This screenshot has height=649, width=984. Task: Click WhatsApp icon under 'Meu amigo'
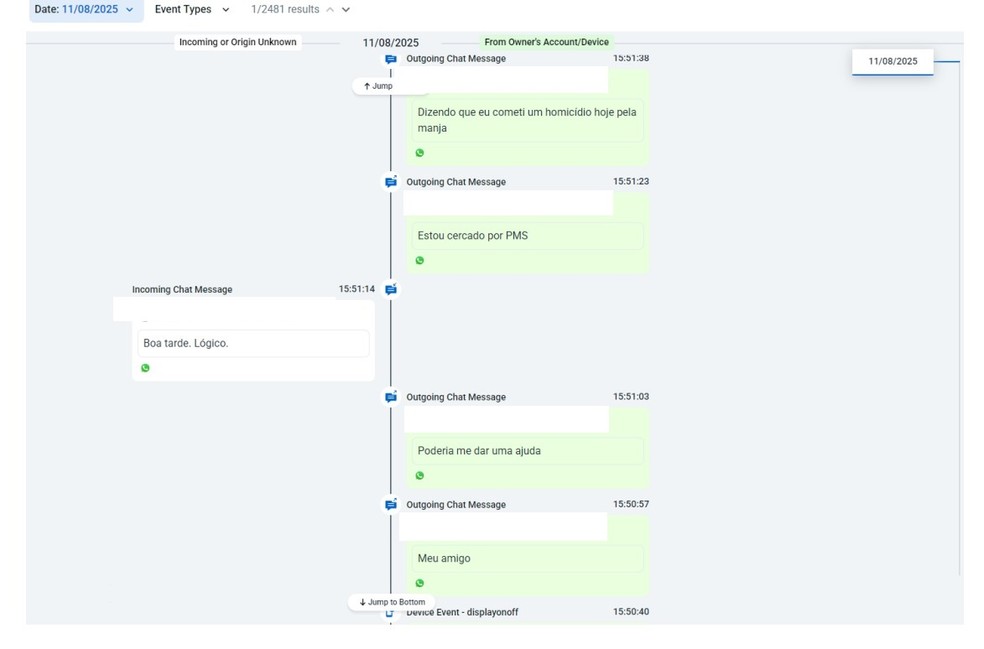tap(420, 583)
